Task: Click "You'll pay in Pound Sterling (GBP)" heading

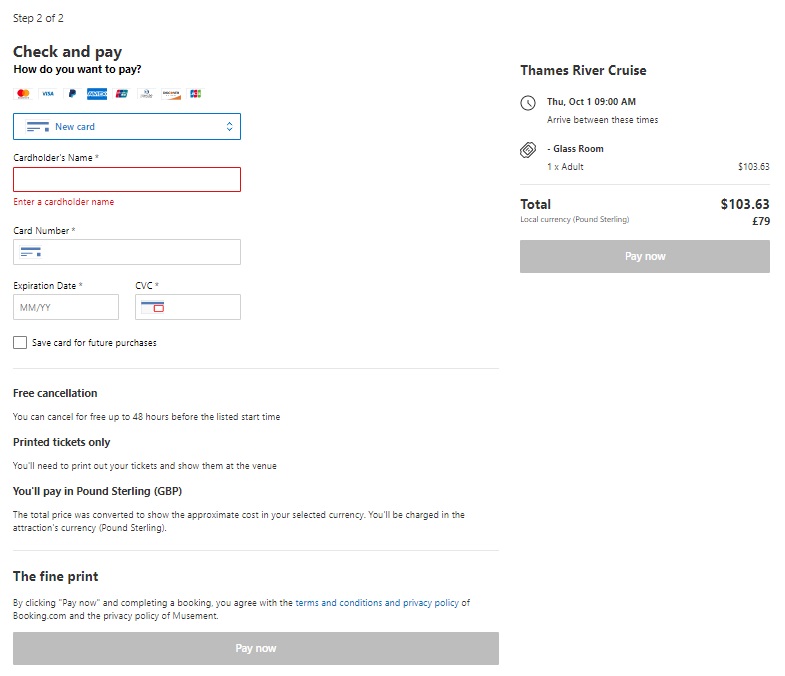Action: click(x=98, y=491)
